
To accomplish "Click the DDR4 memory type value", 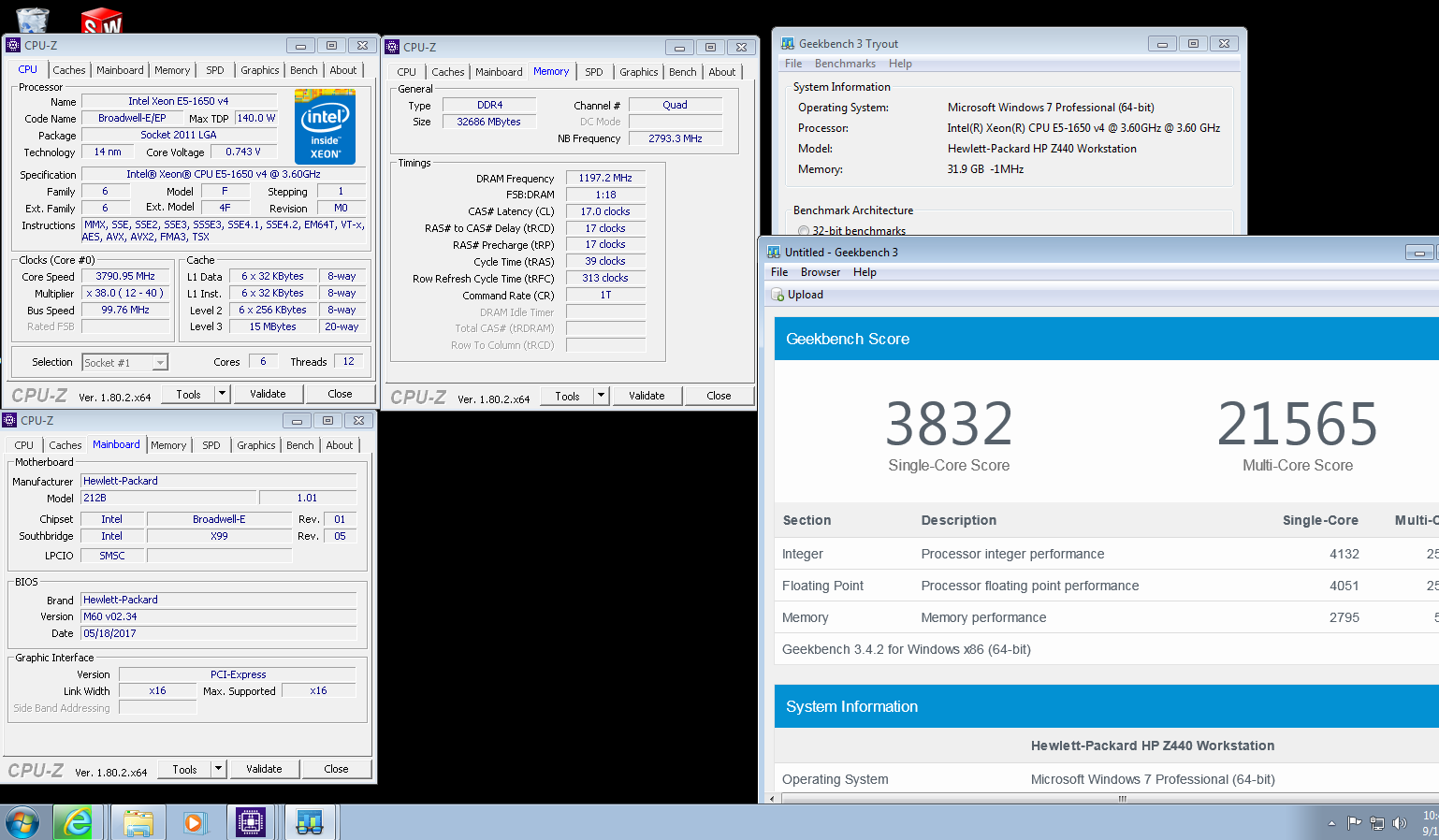I will [489, 105].
